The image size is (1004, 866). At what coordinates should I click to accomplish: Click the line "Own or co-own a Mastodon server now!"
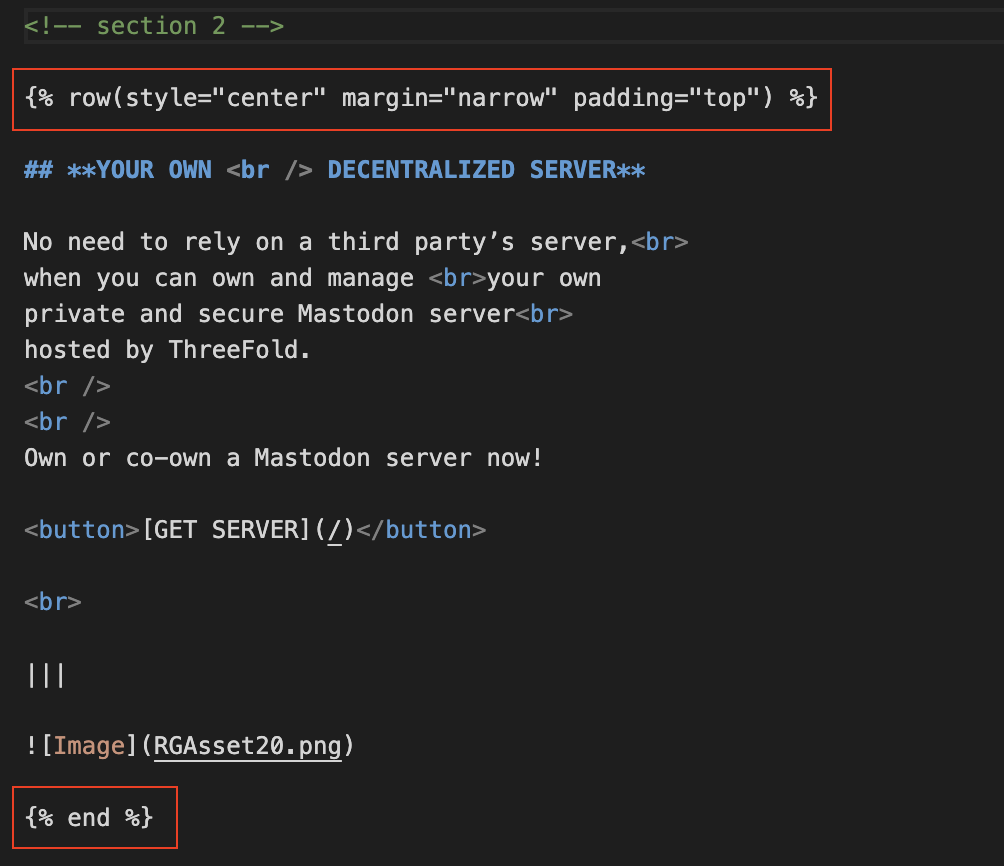coord(283,458)
